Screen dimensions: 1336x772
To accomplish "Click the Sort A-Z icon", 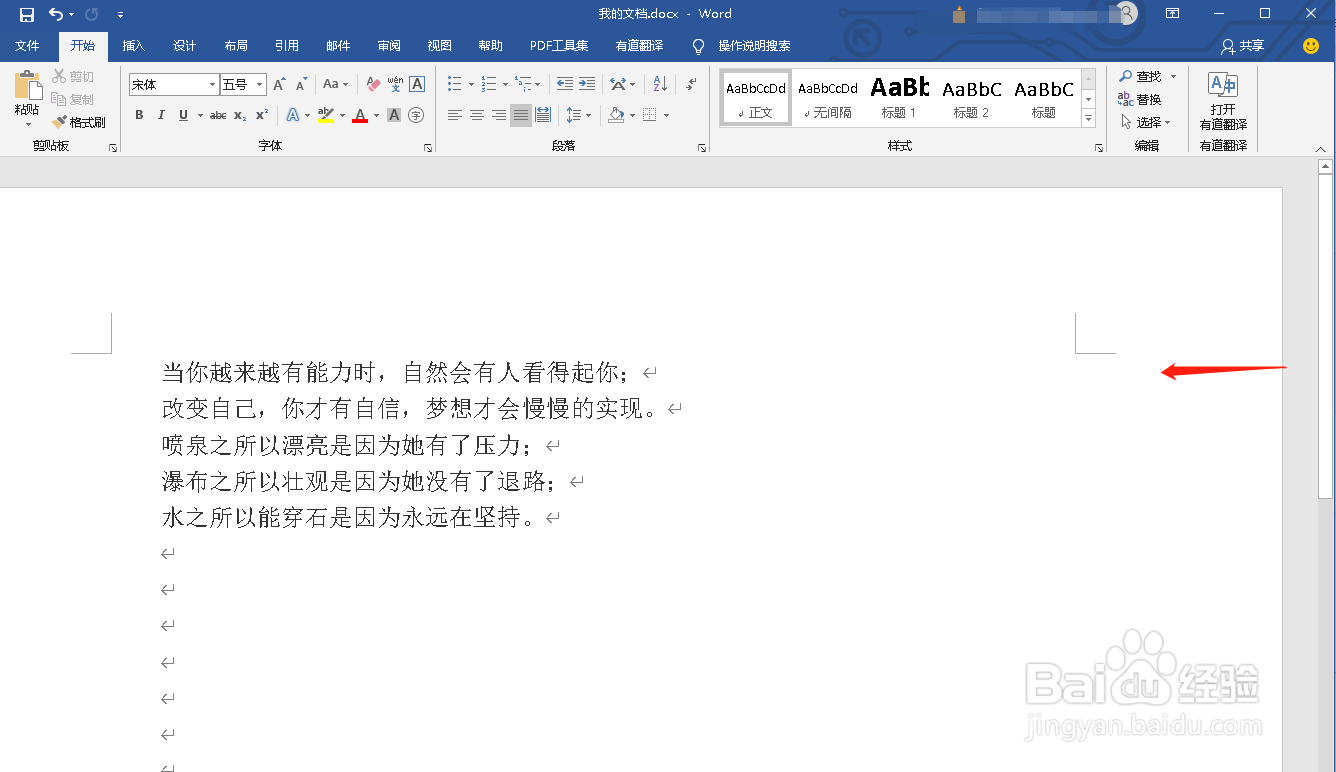I will [x=659, y=84].
